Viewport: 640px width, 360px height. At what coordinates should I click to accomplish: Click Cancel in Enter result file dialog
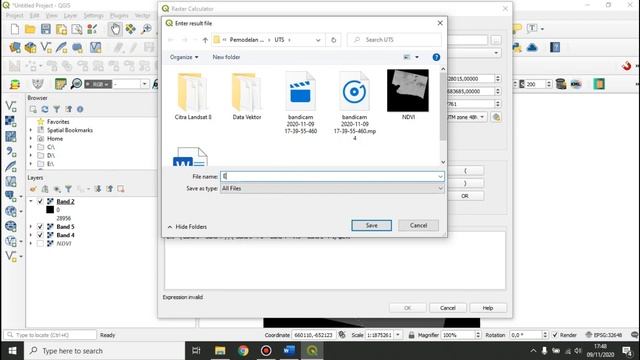click(x=418, y=225)
